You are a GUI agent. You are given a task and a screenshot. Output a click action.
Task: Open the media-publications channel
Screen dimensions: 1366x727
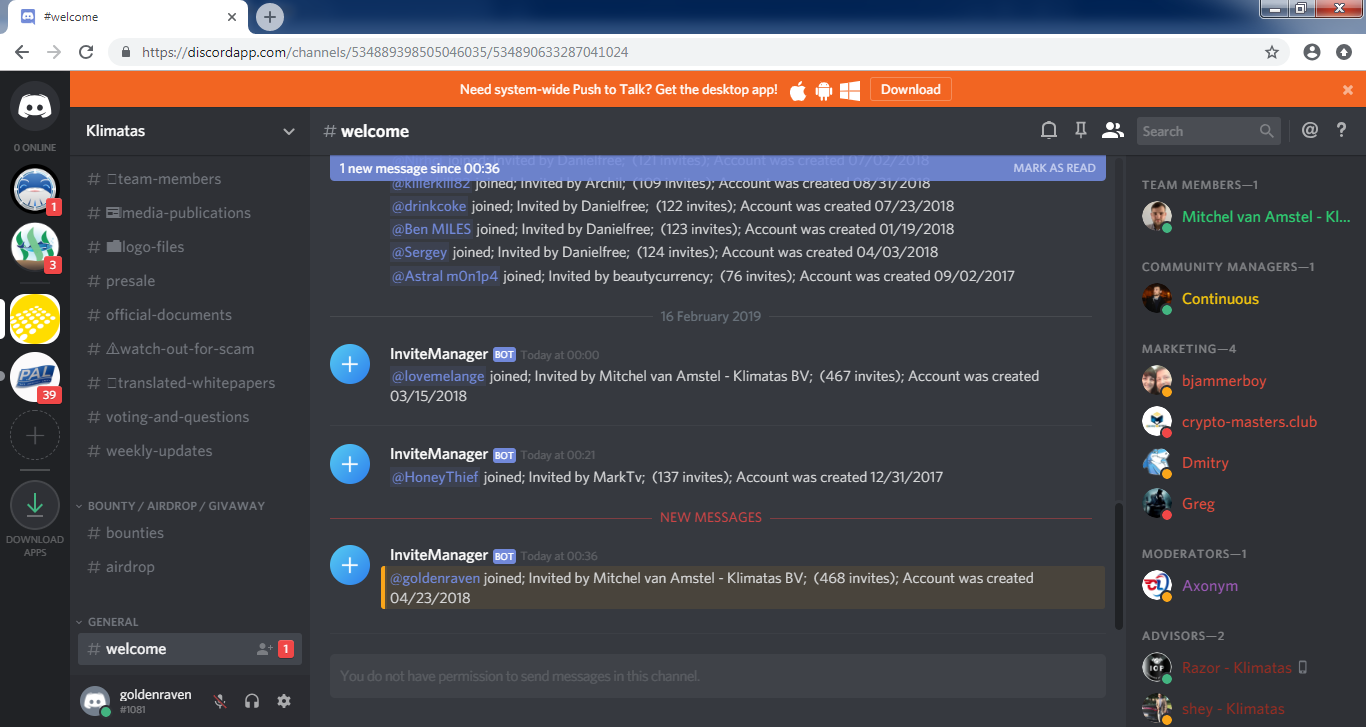[190, 213]
